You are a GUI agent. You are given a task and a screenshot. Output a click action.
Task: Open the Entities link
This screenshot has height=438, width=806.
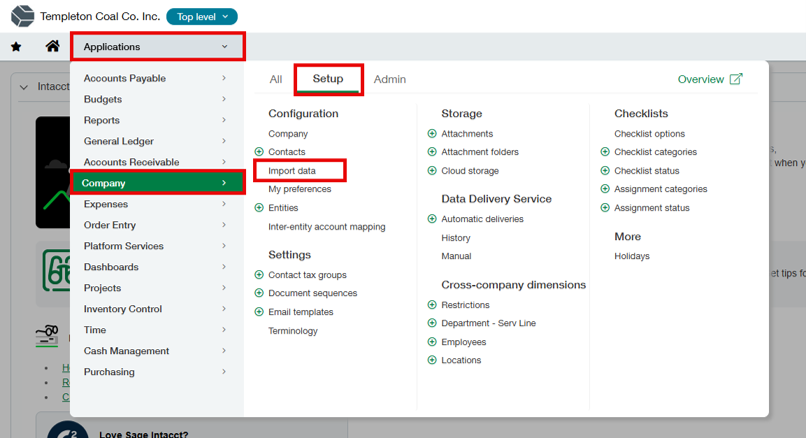[x=283, y=208]
